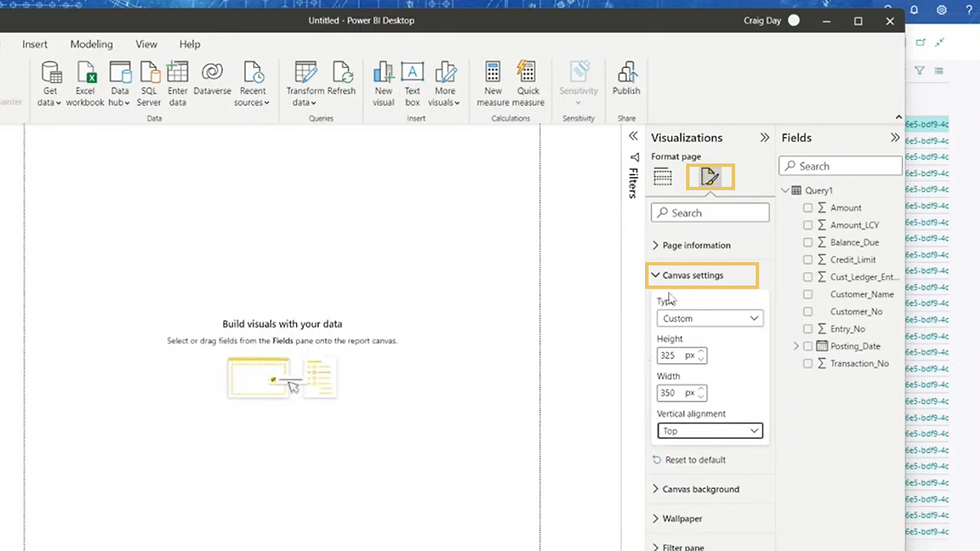Image resolution: width=980 pixels, height=551 pixels.
Task: Publish the report
Action: (x=626, y=79)
